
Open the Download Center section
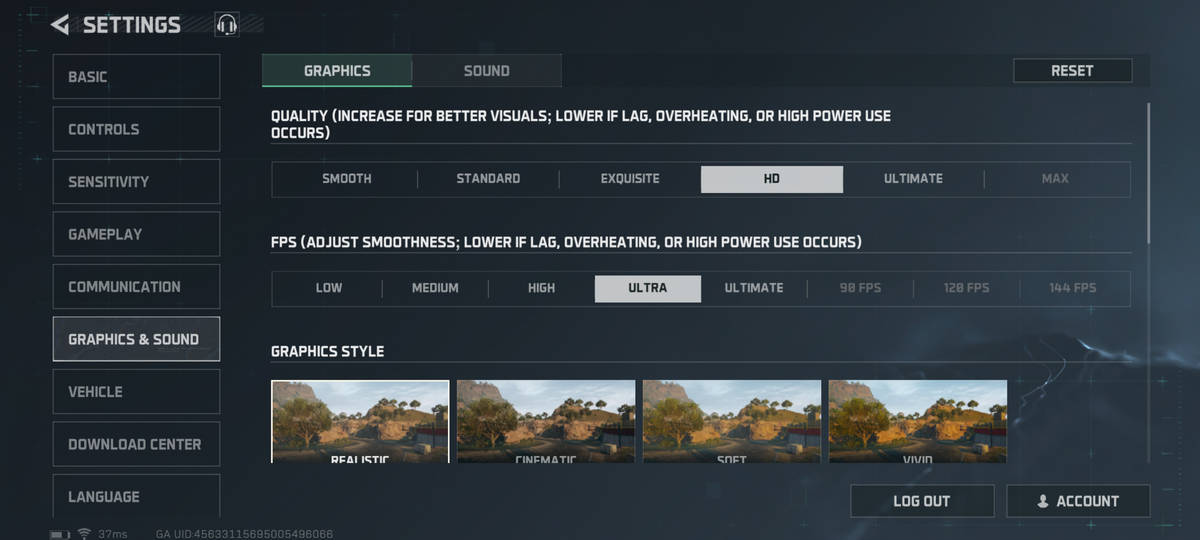[x=136, y=444]
